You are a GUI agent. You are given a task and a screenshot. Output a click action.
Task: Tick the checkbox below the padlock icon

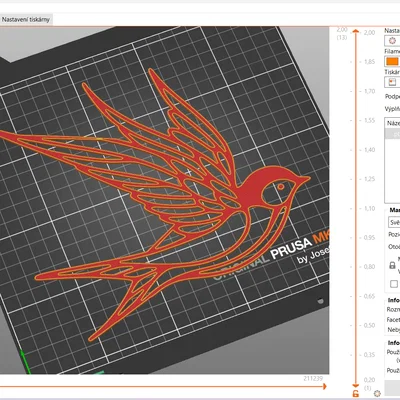394,284
